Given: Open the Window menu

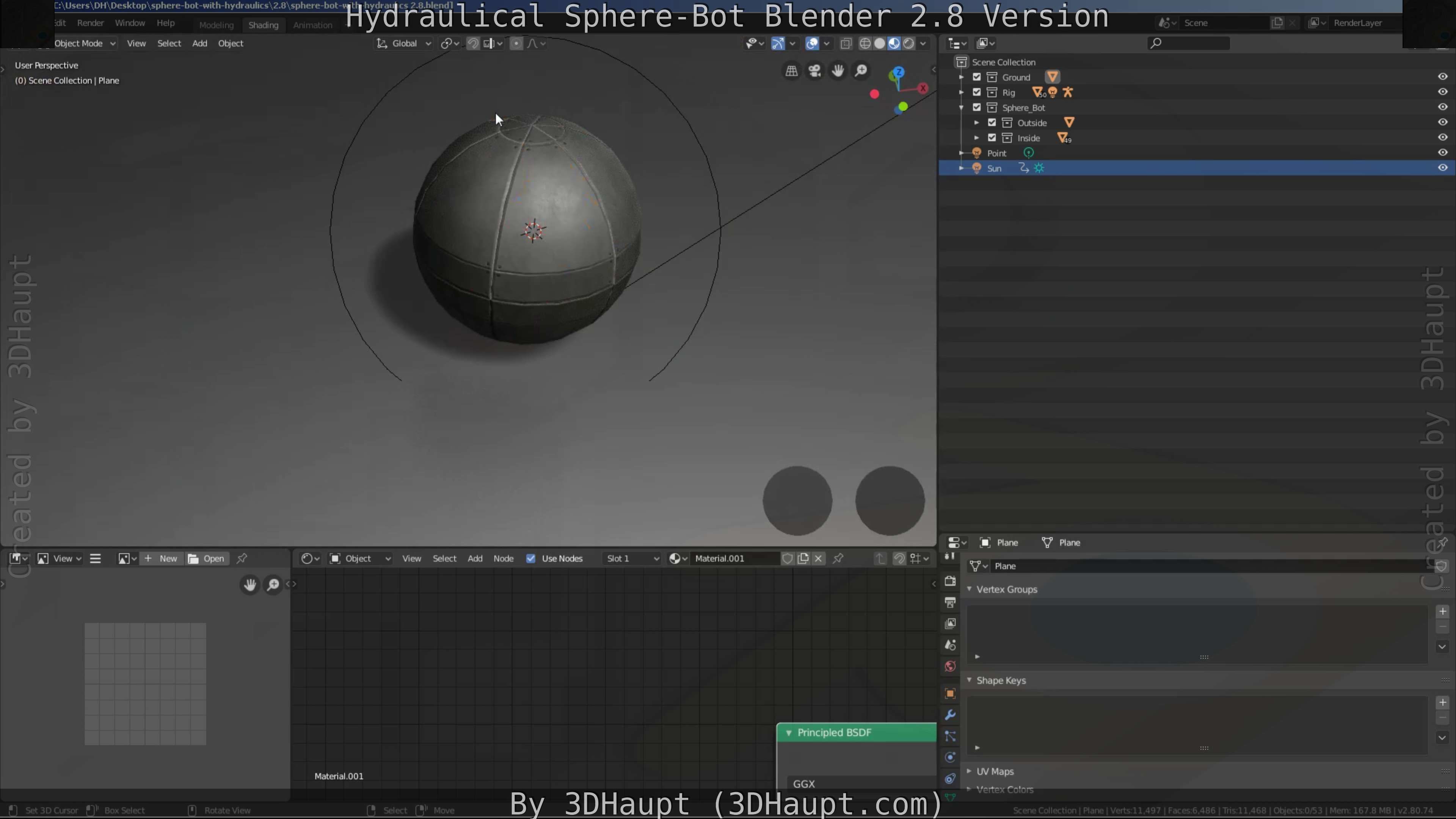Looking at the screenshot, I should click(130, 23).
